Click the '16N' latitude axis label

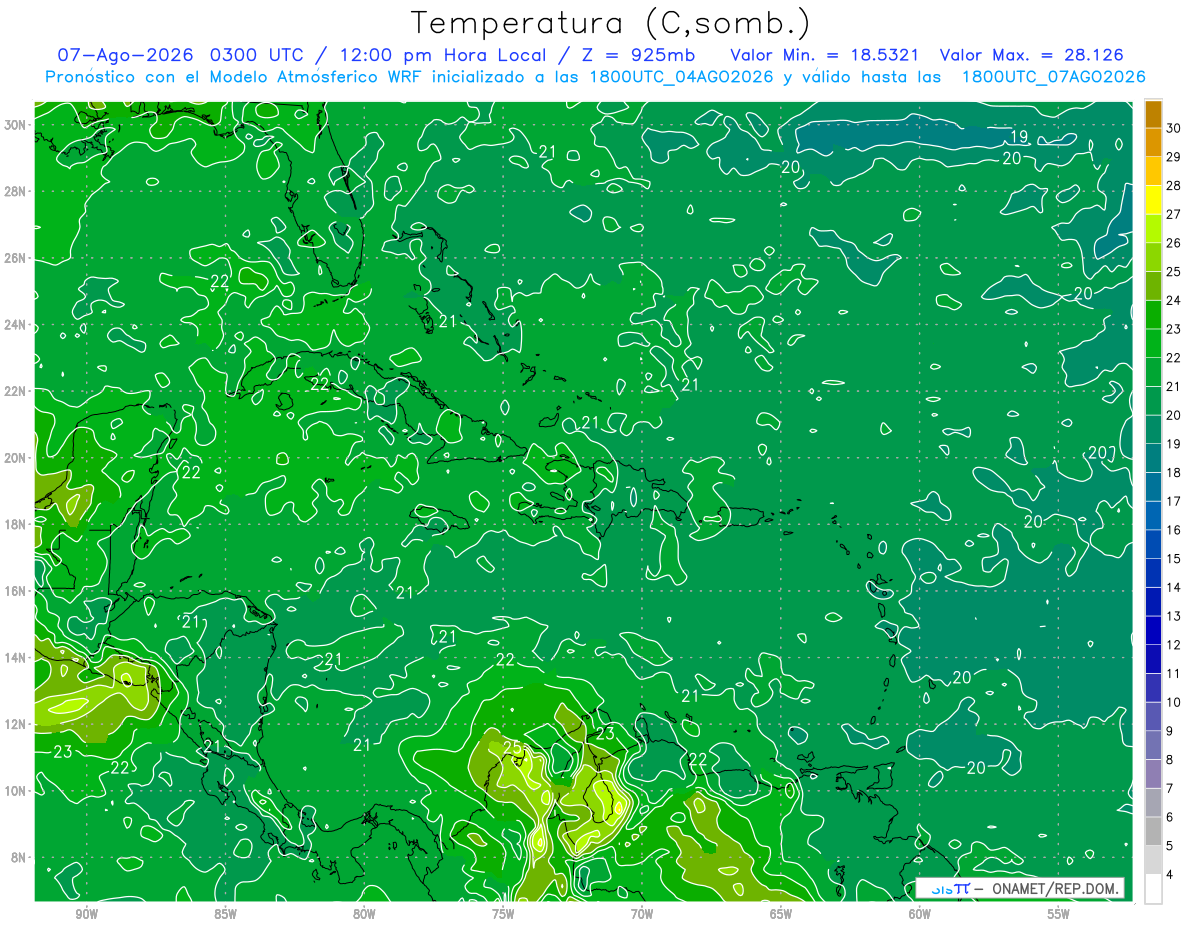pyautogui.click(x=15, y=591)
